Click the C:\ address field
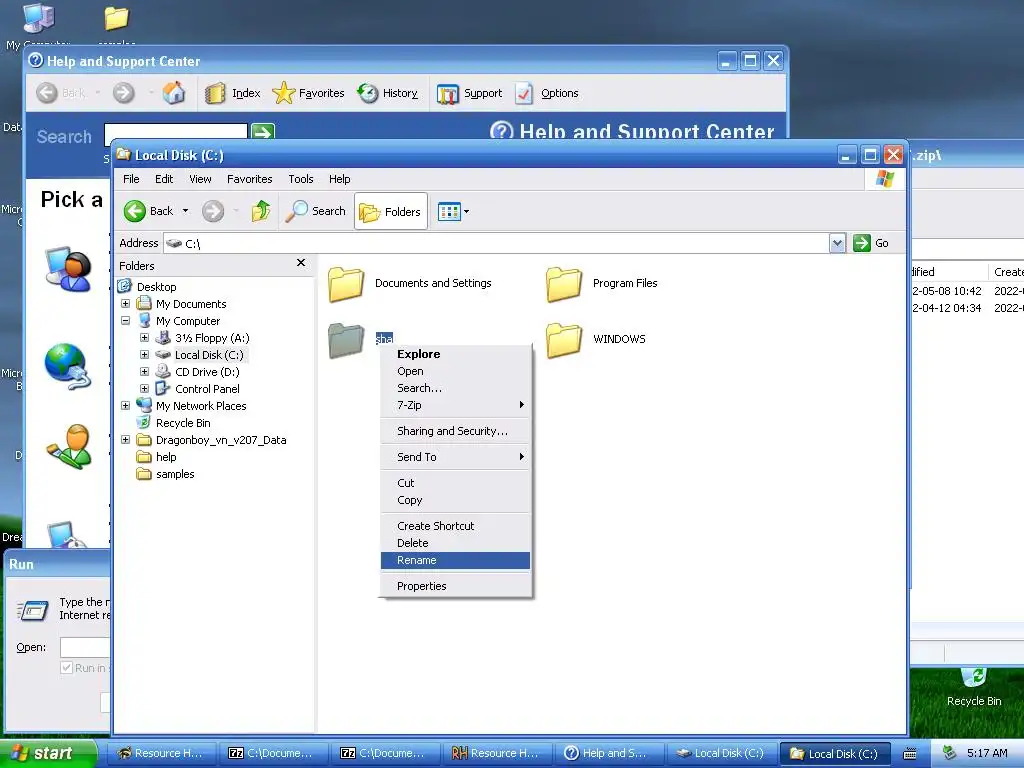The width and height of the screenshot is (1024, 768). [x=496, y=243]
